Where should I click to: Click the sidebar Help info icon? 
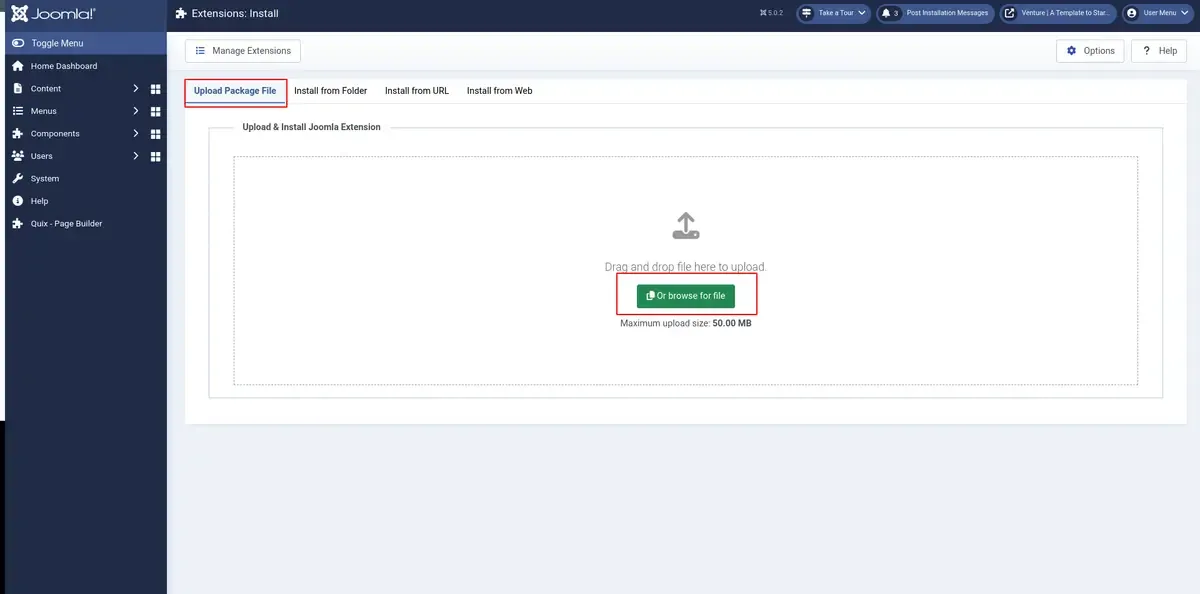click(x=18, y=201)
